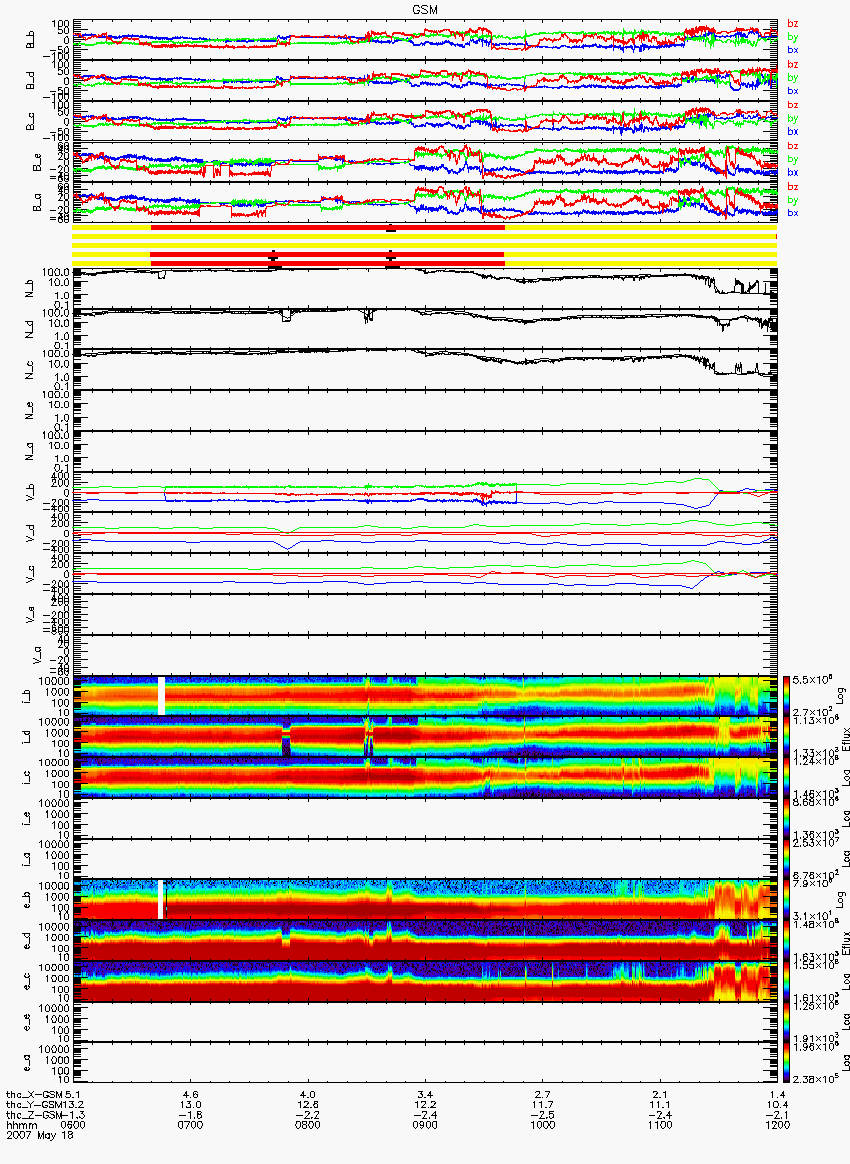
Task: Click the 5.5×10⁶ colorbar maximum value
Action: pos(811,680)
